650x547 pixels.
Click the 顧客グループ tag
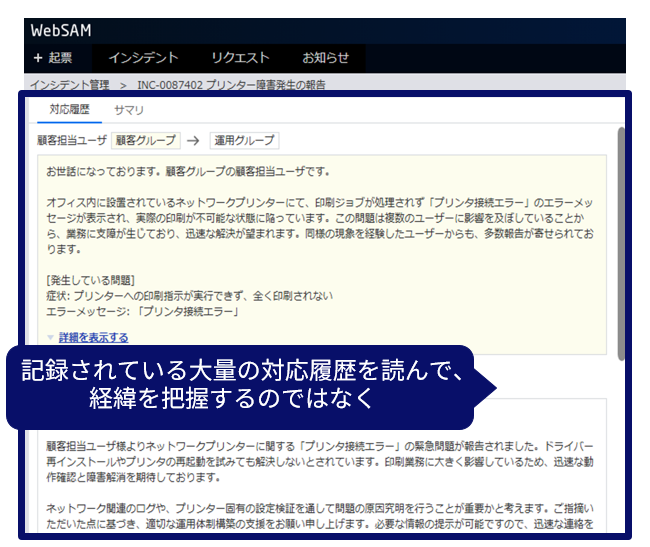coord(144,141)
